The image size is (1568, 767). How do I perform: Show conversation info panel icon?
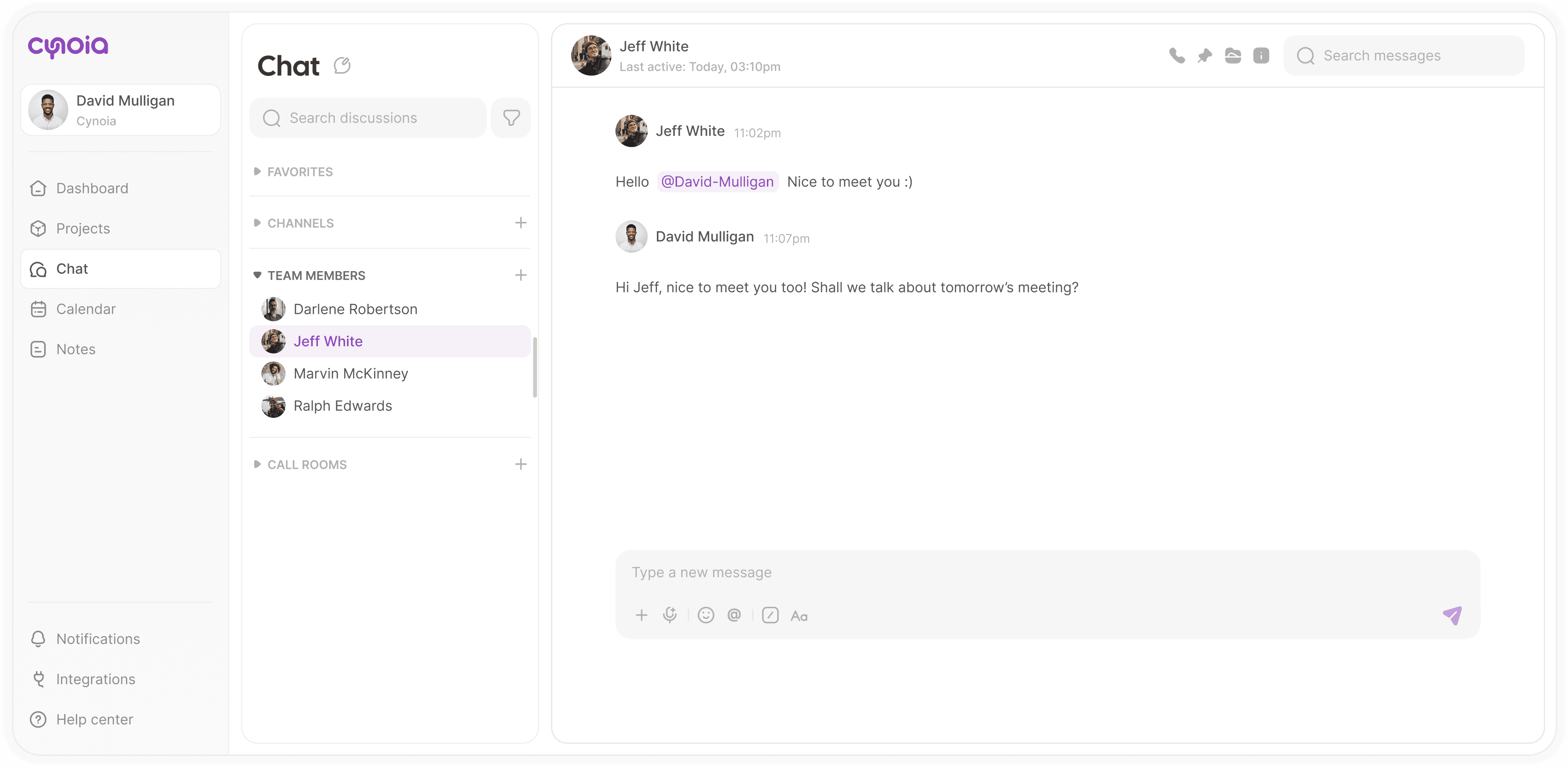1260,55
